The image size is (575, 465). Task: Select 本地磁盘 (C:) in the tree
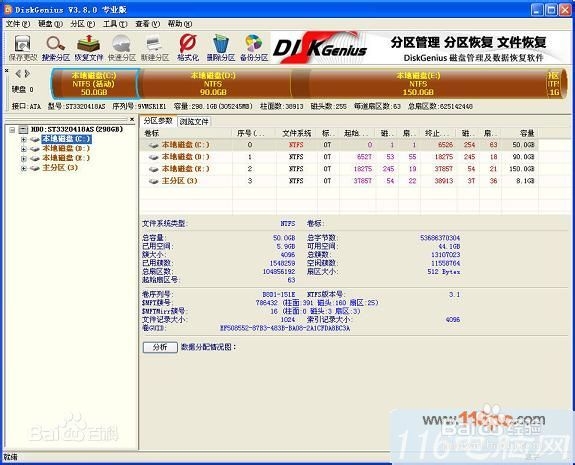click(x=66, y=139)
